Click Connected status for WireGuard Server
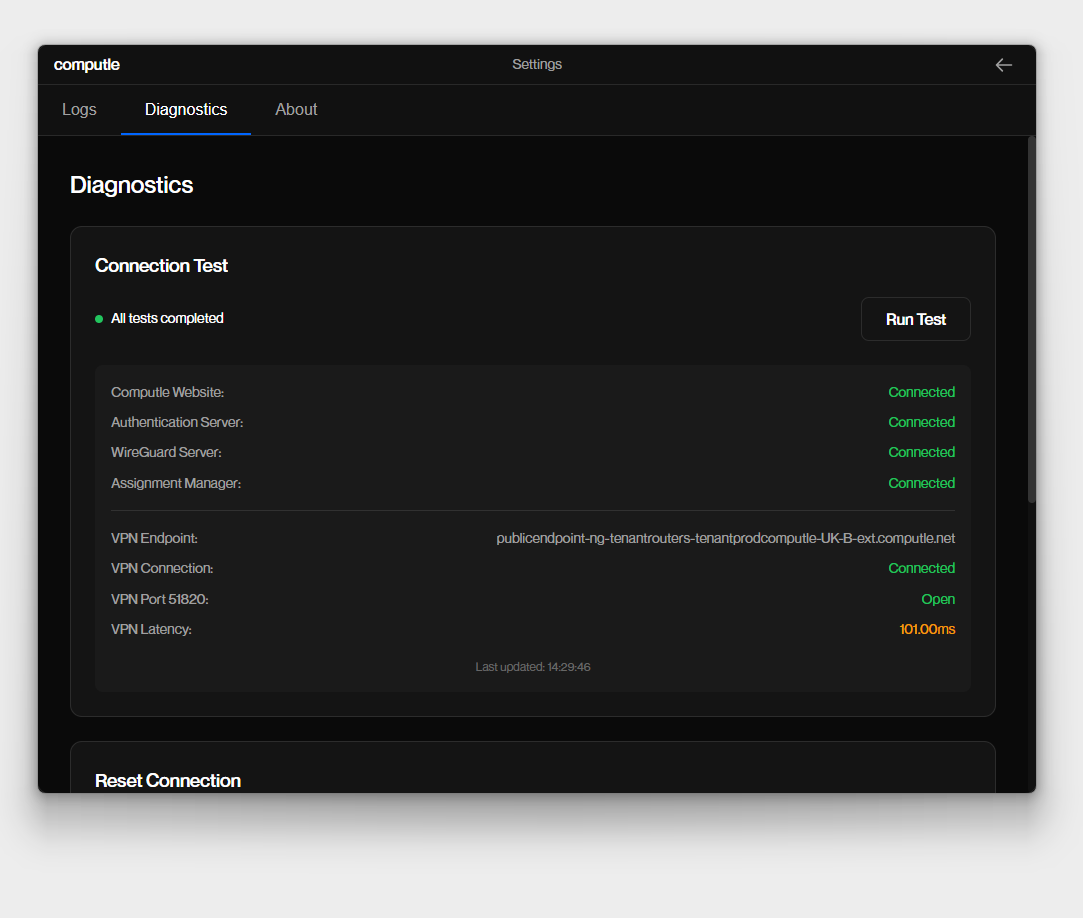This screenshot has width=1083, height=918. (x=921, y=452)
